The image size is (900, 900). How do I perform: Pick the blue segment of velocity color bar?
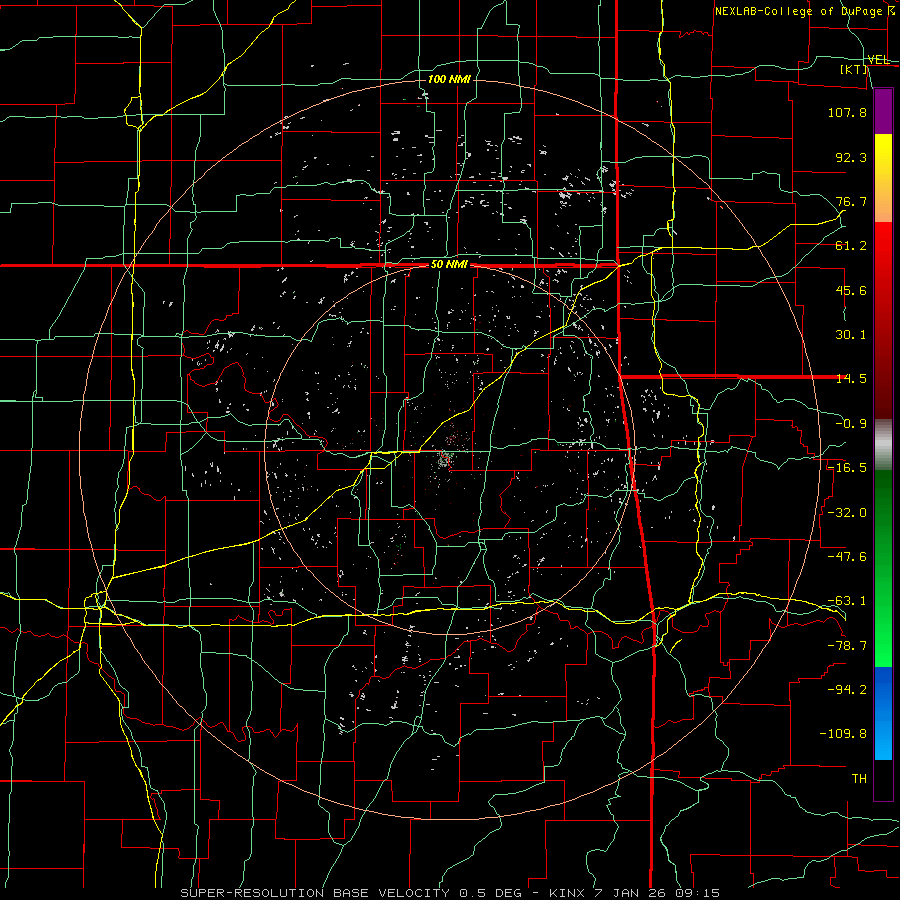883,713
